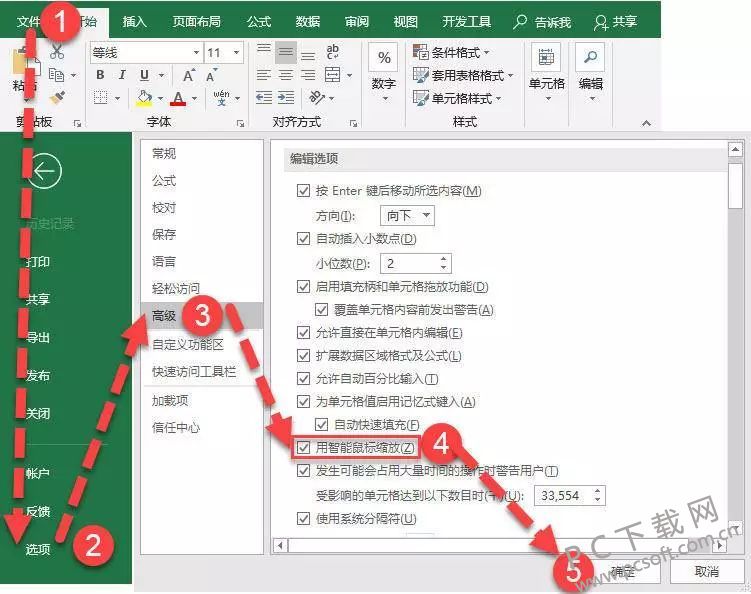This screenshot has width=751, height=594.
Task: Toggle 覆盖单元格内容前发出警告 checkbox
Action: 321,309
